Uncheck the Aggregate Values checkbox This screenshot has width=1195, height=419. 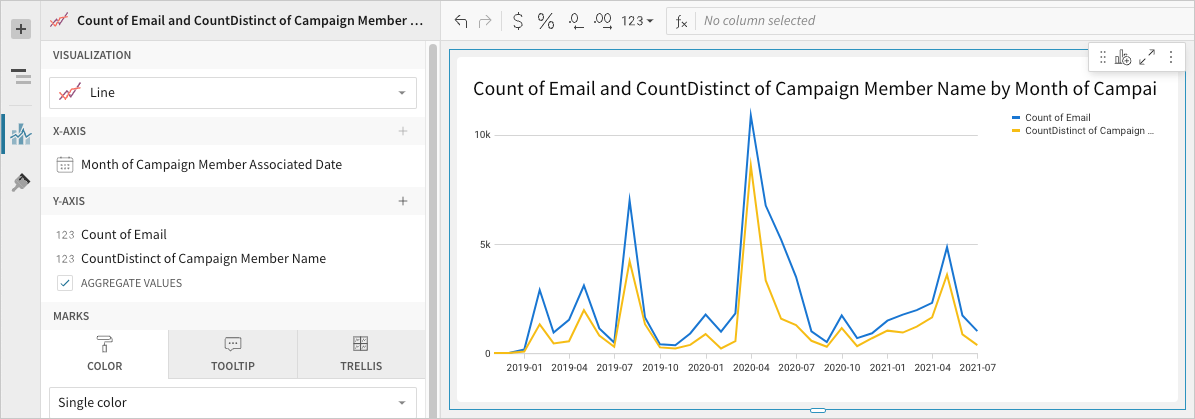pyautogui.click(x=65, y=283)
